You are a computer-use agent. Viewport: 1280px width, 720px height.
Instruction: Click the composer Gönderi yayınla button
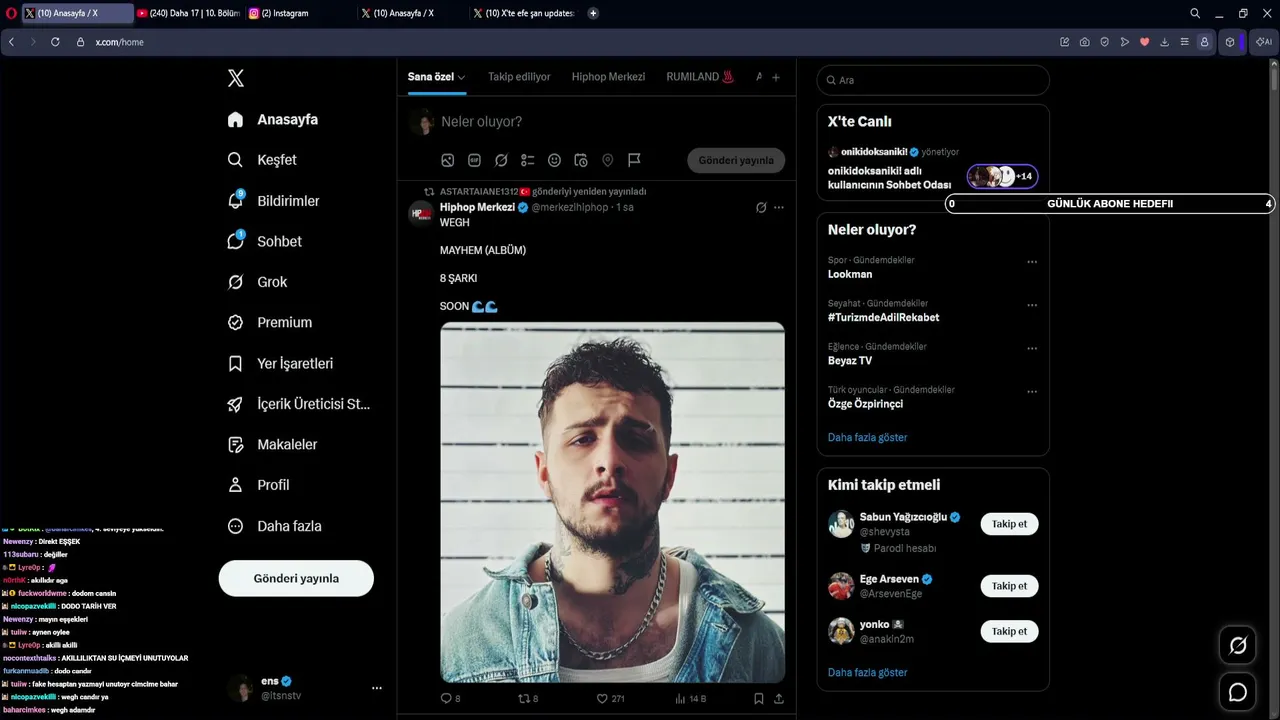736,160
